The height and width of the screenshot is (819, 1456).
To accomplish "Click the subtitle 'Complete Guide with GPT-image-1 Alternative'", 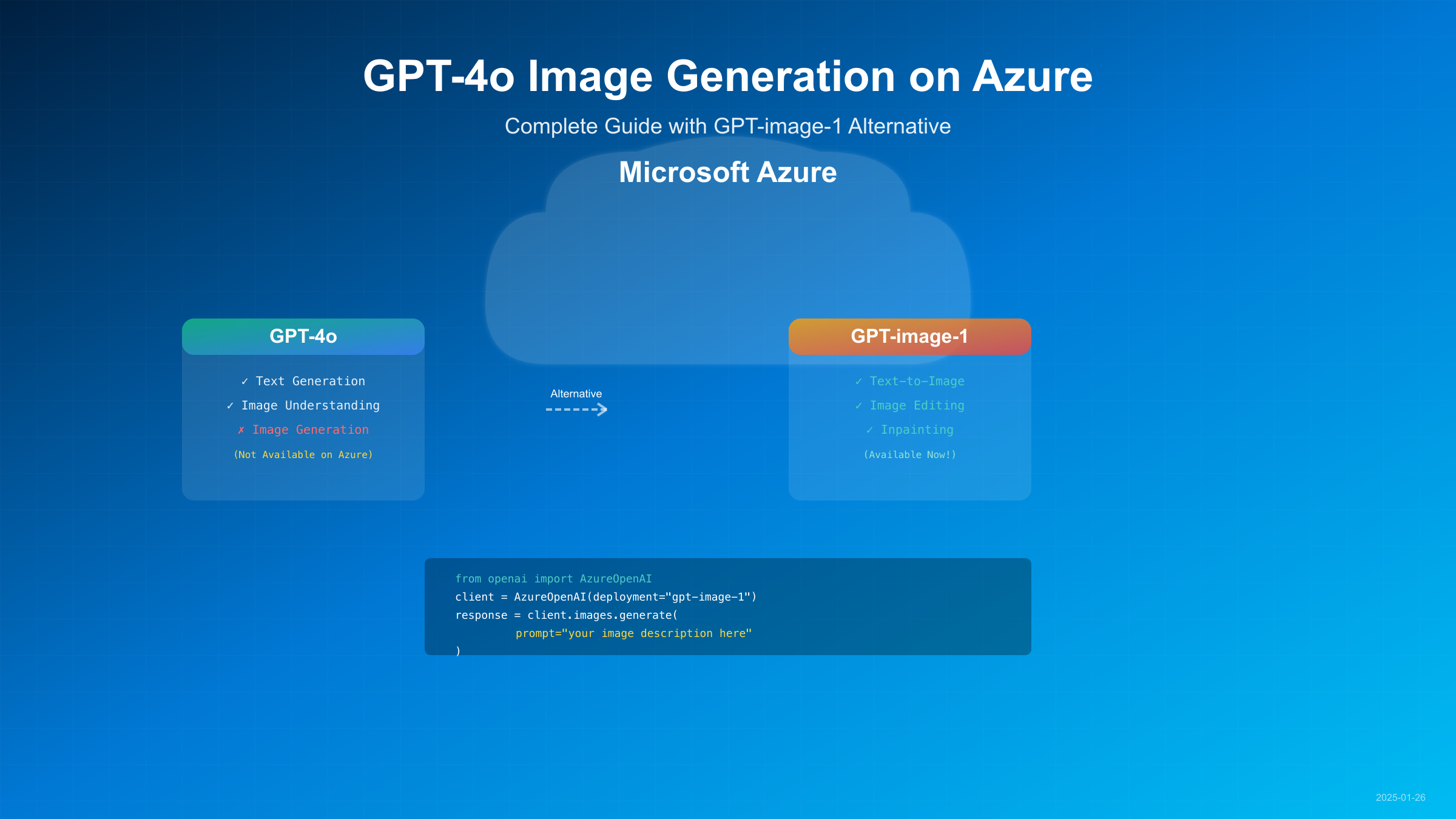I will [x=728, y=126].
